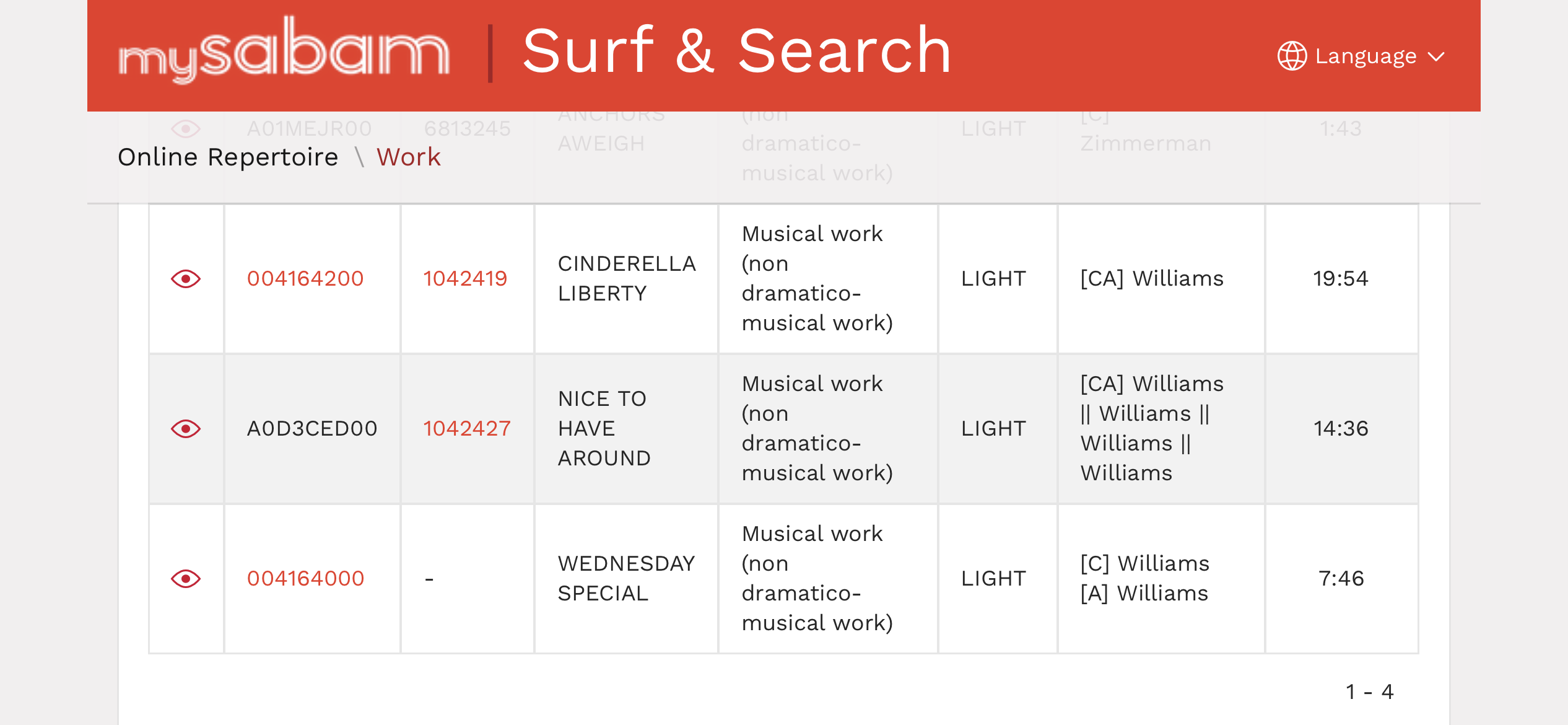Viewport: 1568px width, 725px height.
Task: Click the 1 - 4 pagination indicator
Action: click(x=1369, y=692)
